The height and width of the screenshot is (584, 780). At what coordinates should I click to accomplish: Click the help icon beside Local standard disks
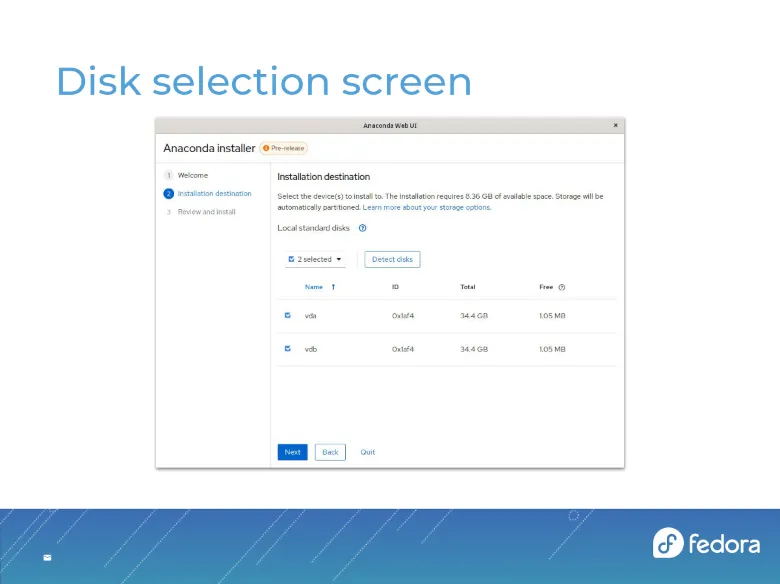pyautogui.click(x=363, y=228)
